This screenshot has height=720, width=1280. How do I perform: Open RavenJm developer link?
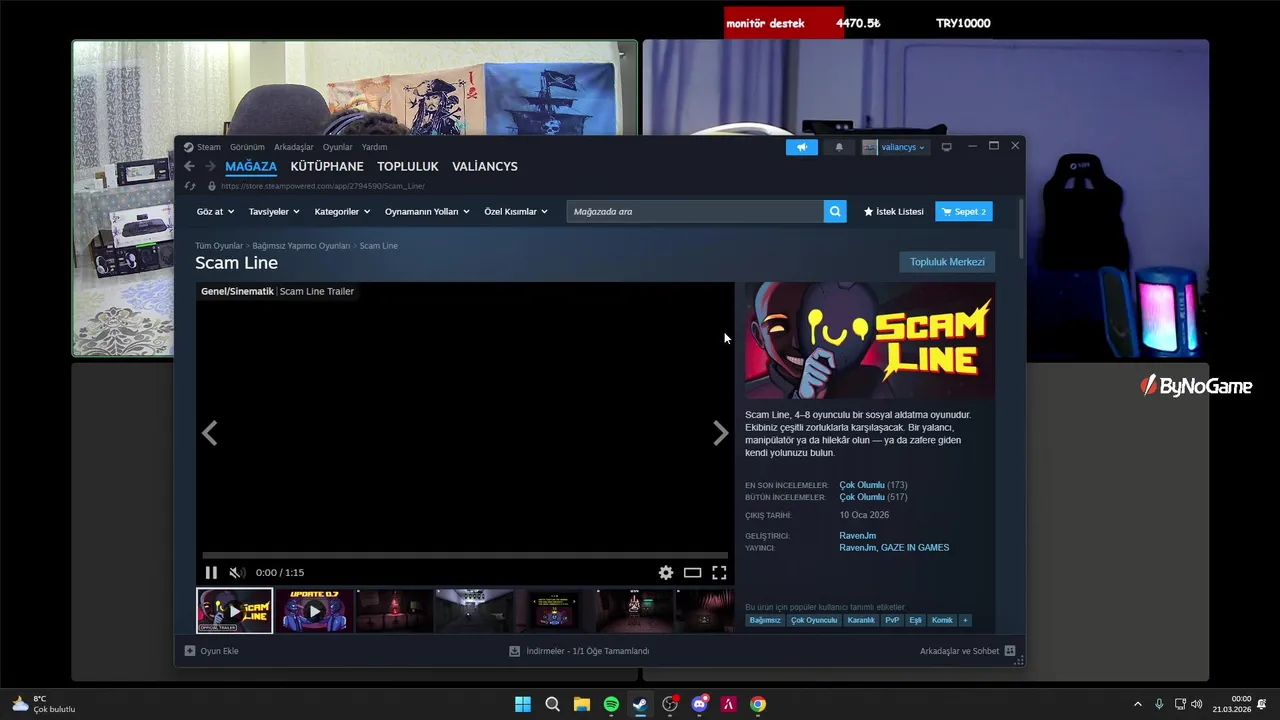[x=858, y=536]
